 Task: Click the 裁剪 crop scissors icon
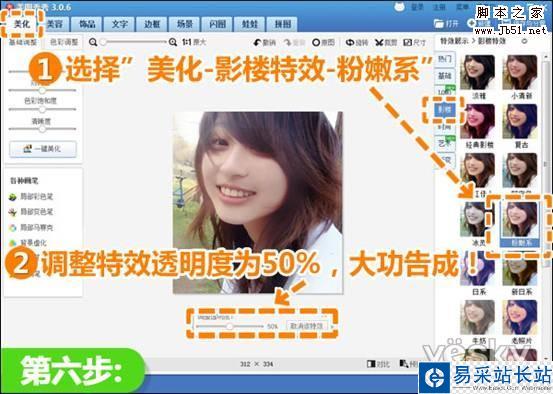click(x=379, y=43)
